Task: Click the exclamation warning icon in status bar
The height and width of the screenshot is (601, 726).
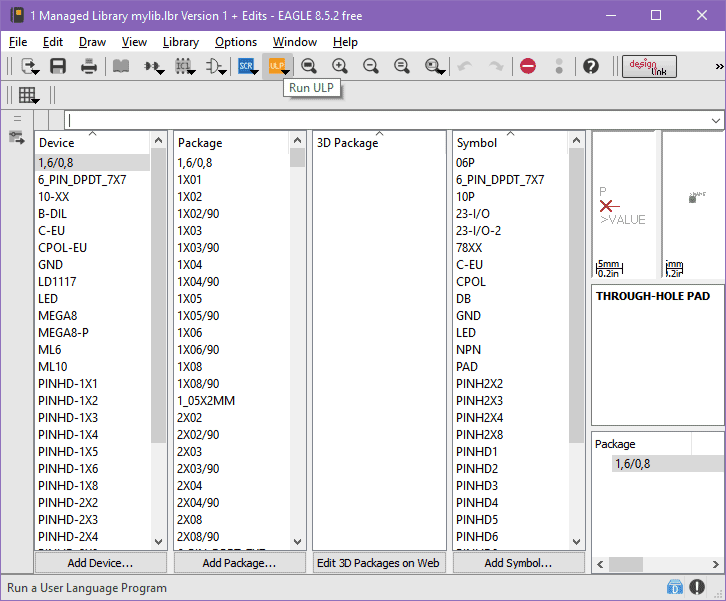Action: coord(697,588)
